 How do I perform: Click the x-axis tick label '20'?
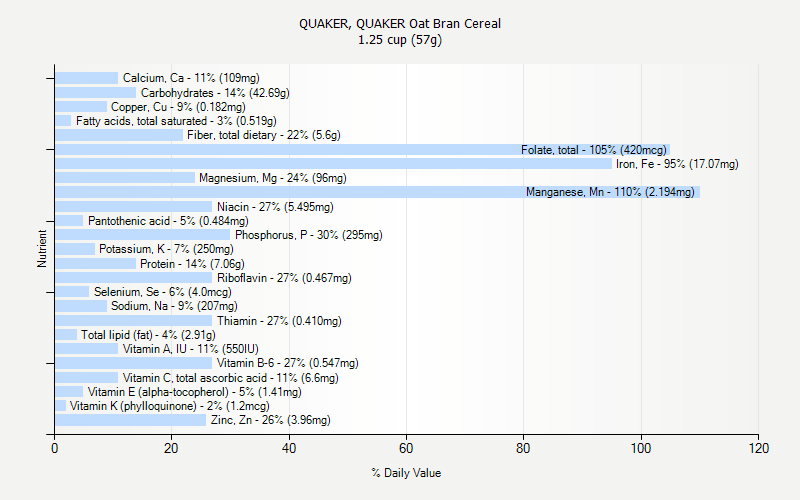tap(171, 448)
